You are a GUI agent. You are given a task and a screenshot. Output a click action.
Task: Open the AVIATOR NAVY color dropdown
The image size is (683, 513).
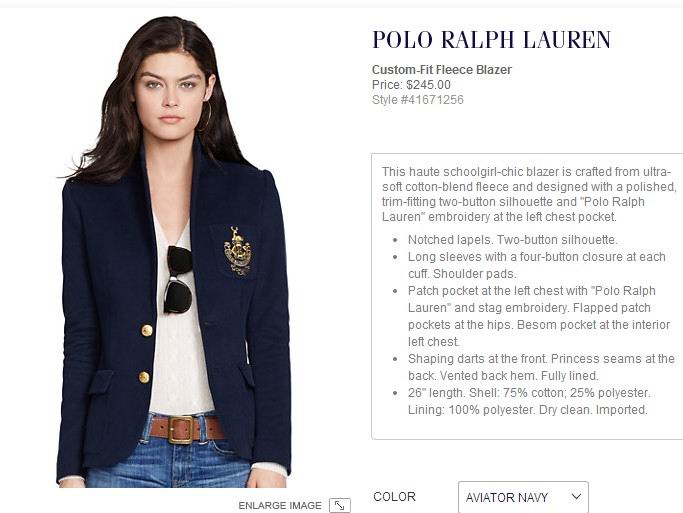[523, 497]
